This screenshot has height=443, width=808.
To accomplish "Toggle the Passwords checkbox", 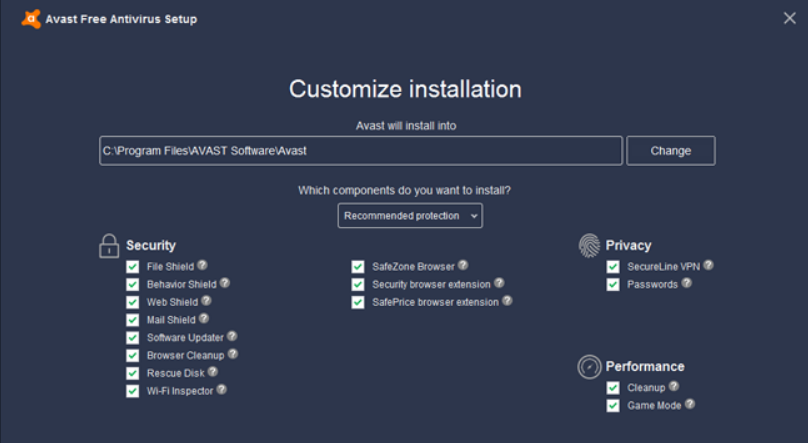I will 613,284.
